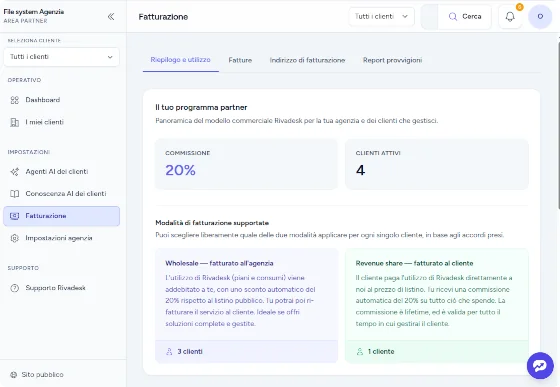Click the Fatturazione sidebar icon

pyautogui.click(x=15, y=216)
